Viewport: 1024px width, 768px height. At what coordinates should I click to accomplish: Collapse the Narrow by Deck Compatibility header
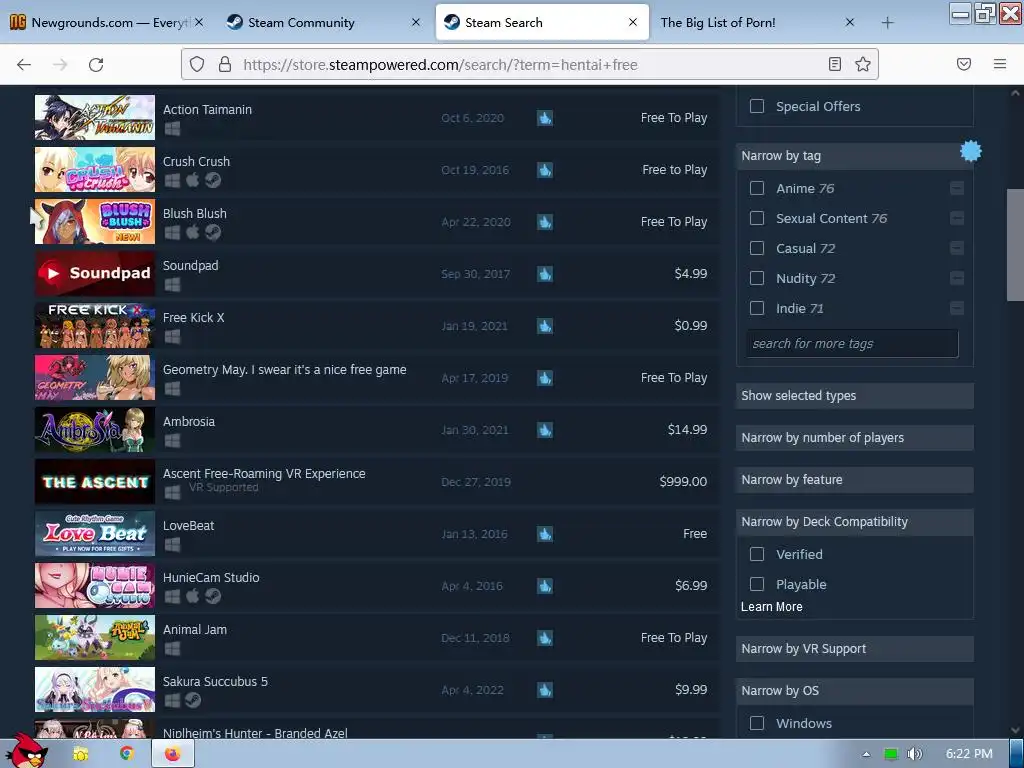[x=854, y=522]
